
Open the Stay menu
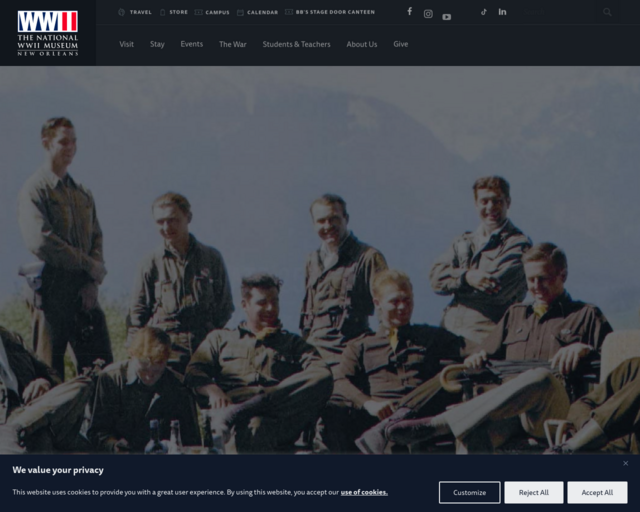(x=157, y=44)
